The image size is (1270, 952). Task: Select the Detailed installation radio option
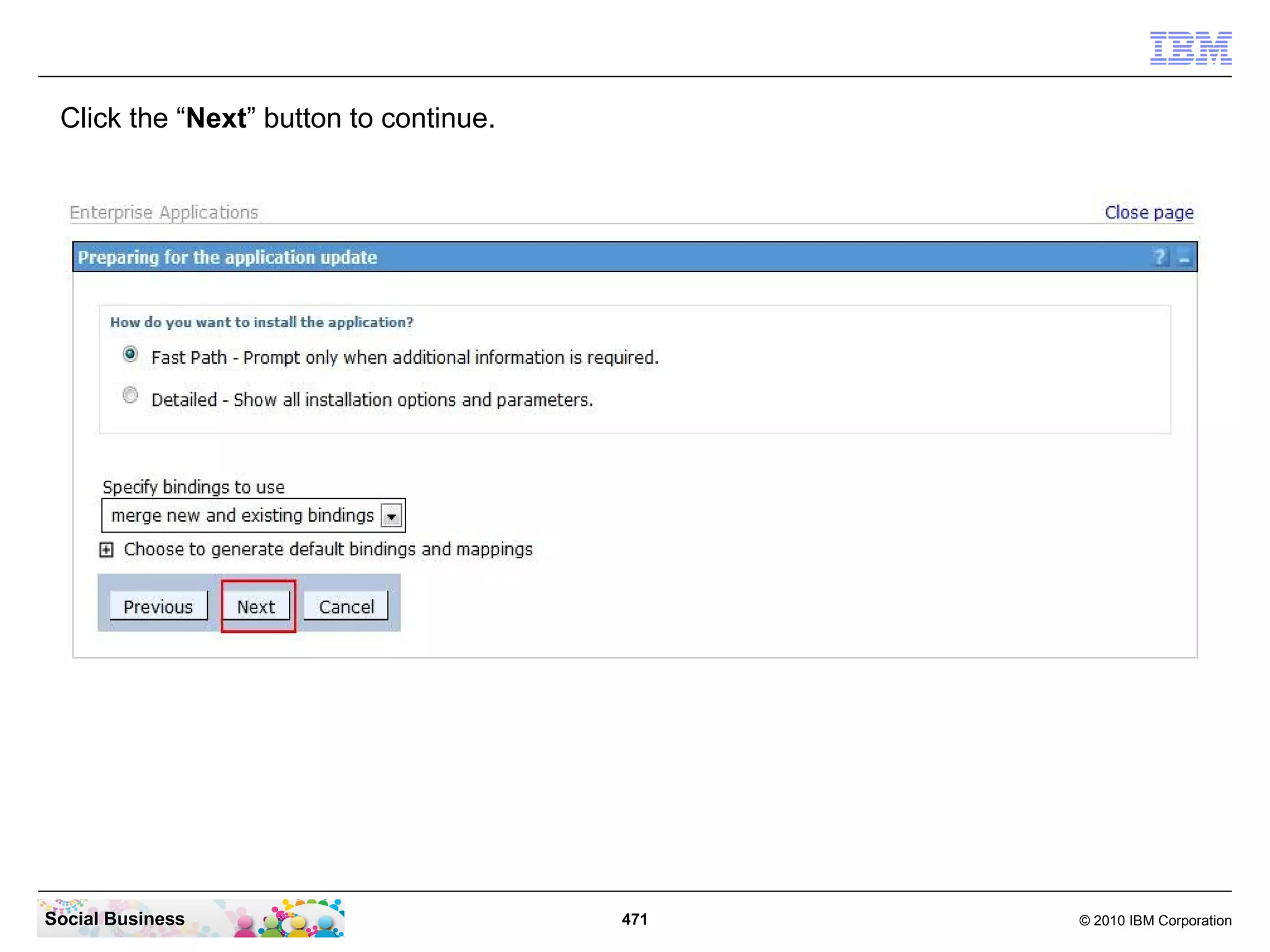tap(130, 395)
